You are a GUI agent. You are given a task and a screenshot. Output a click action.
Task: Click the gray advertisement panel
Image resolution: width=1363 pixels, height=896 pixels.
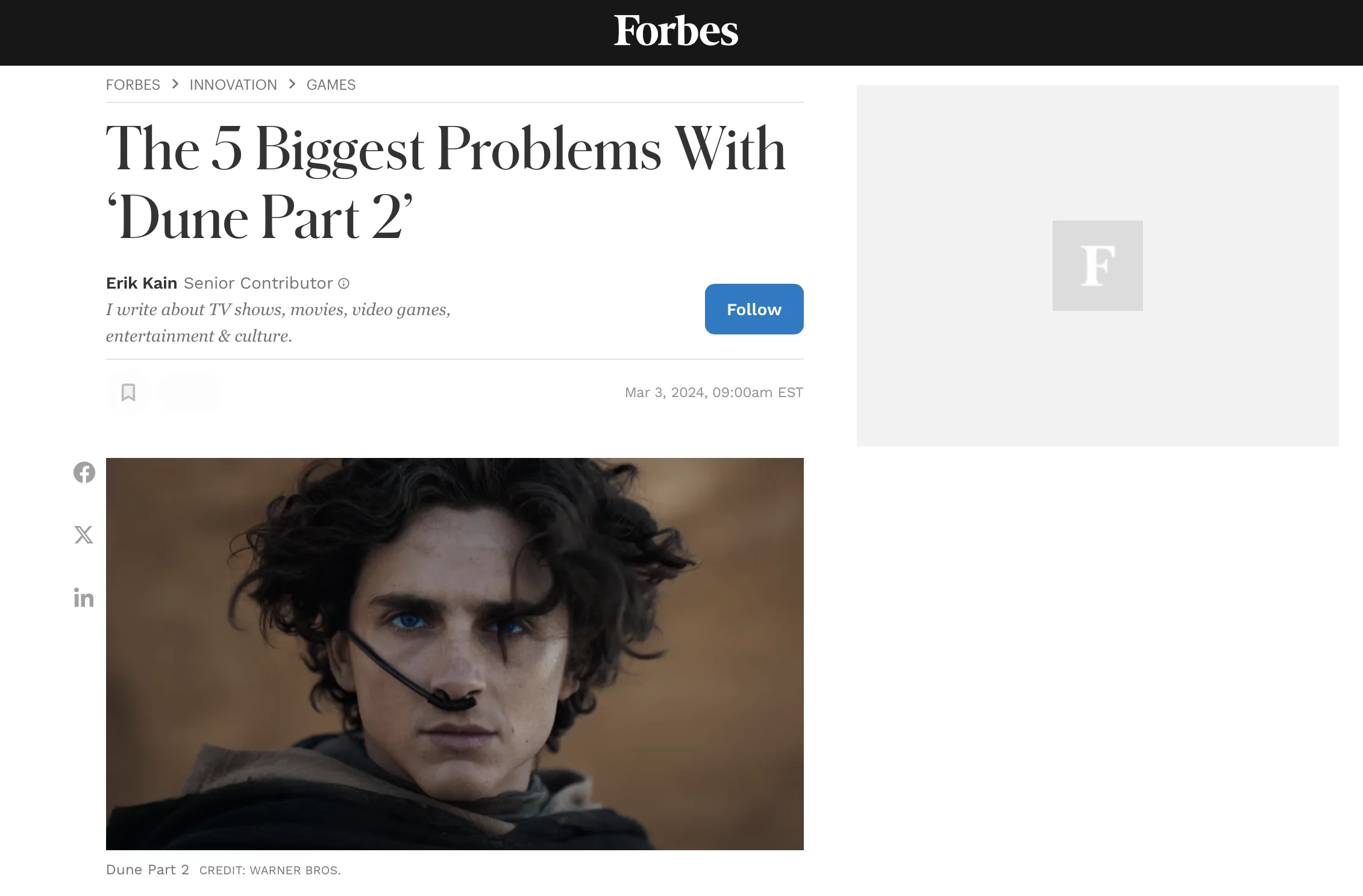[1097, 266]
